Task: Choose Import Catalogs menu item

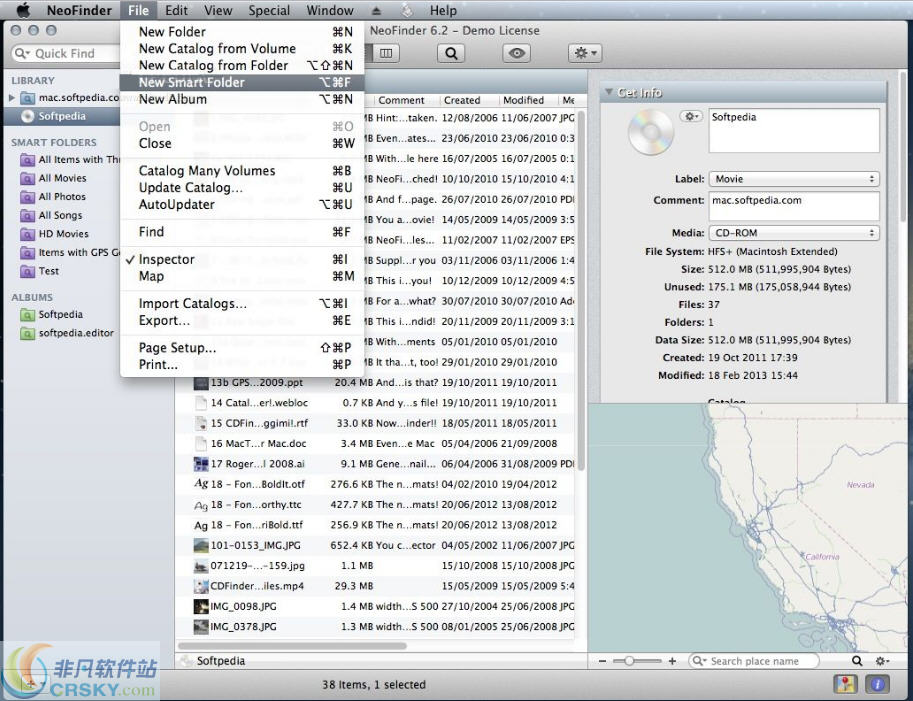Action: (x=242, y=303)
